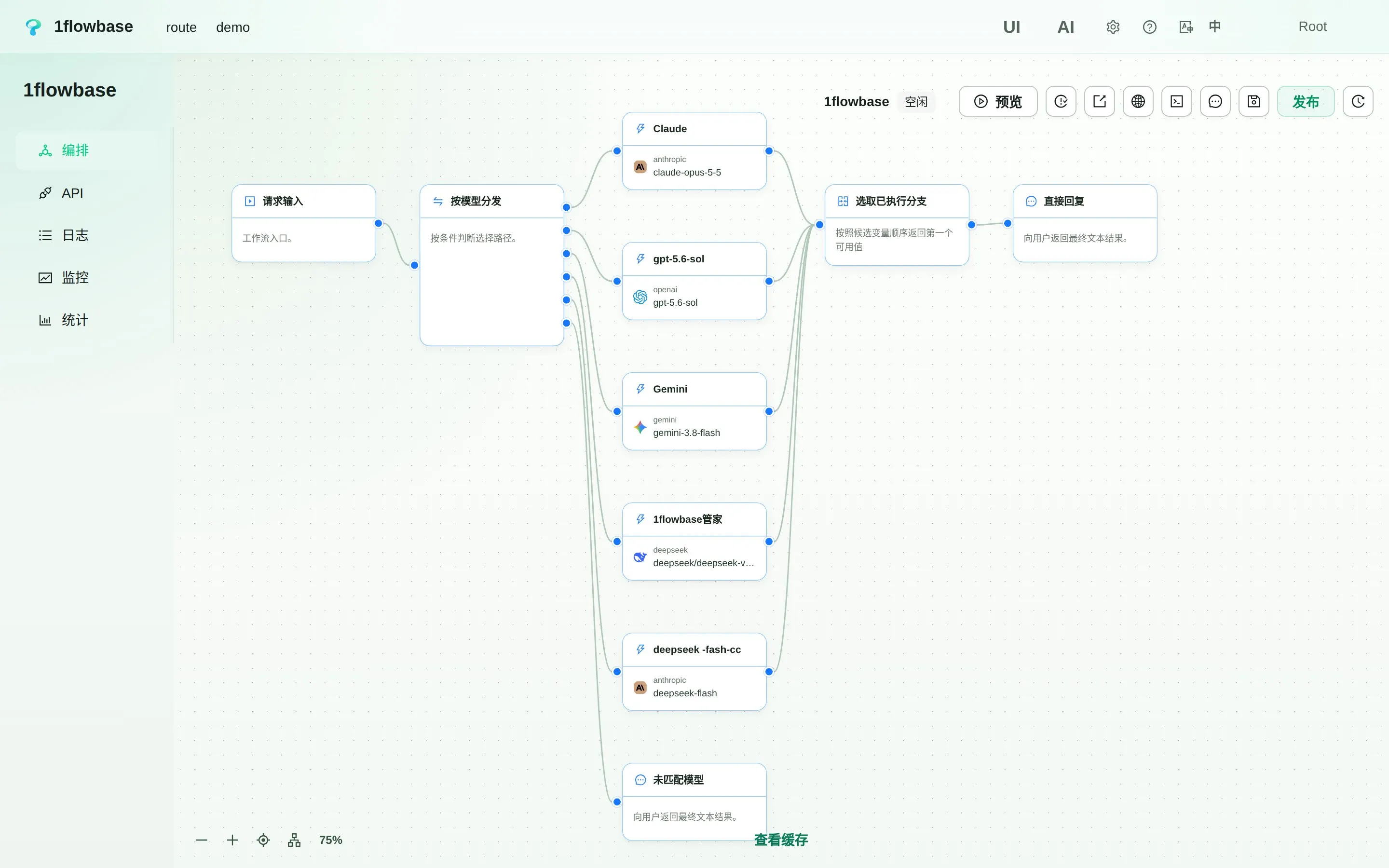Screen dimensions: 1389x868
Task: Open the help question mark icon
Action: (1150, 27)
